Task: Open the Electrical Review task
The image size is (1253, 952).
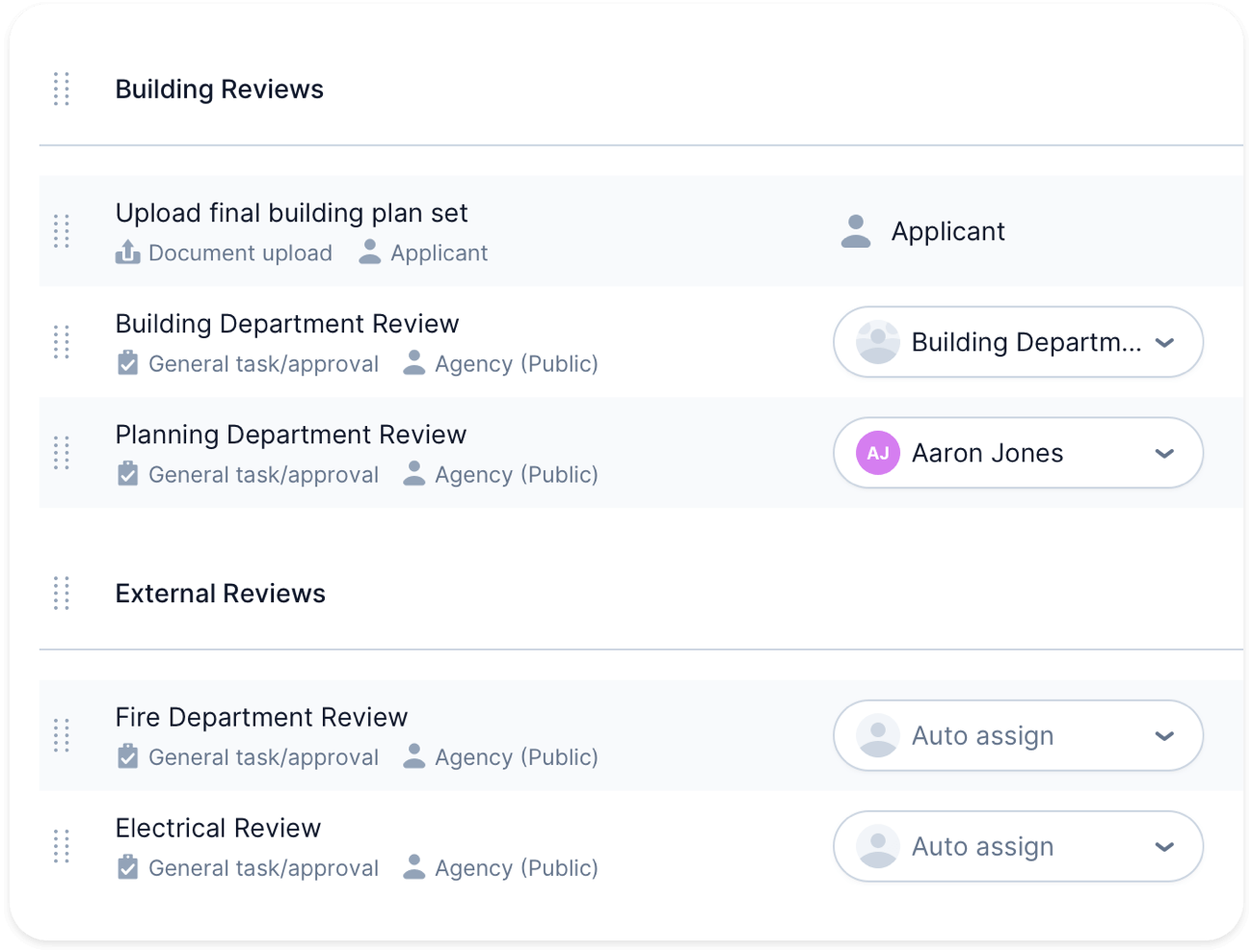Action: (x=218, y=828)
